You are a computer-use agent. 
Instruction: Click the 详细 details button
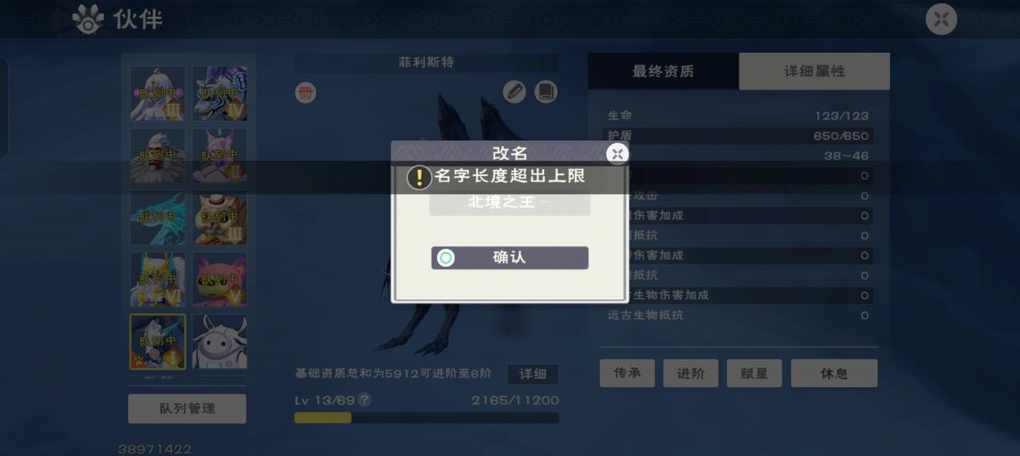[x=533, y=374]
